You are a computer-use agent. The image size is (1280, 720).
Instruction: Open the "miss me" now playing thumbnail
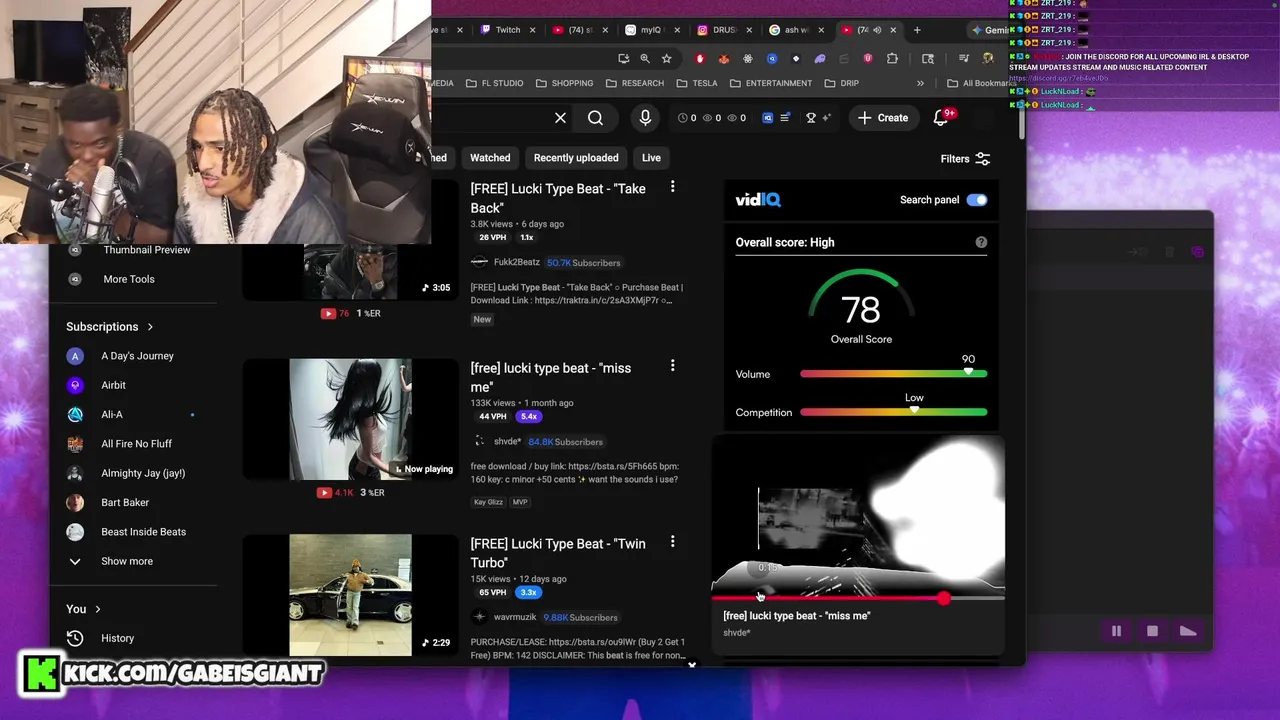350,419
